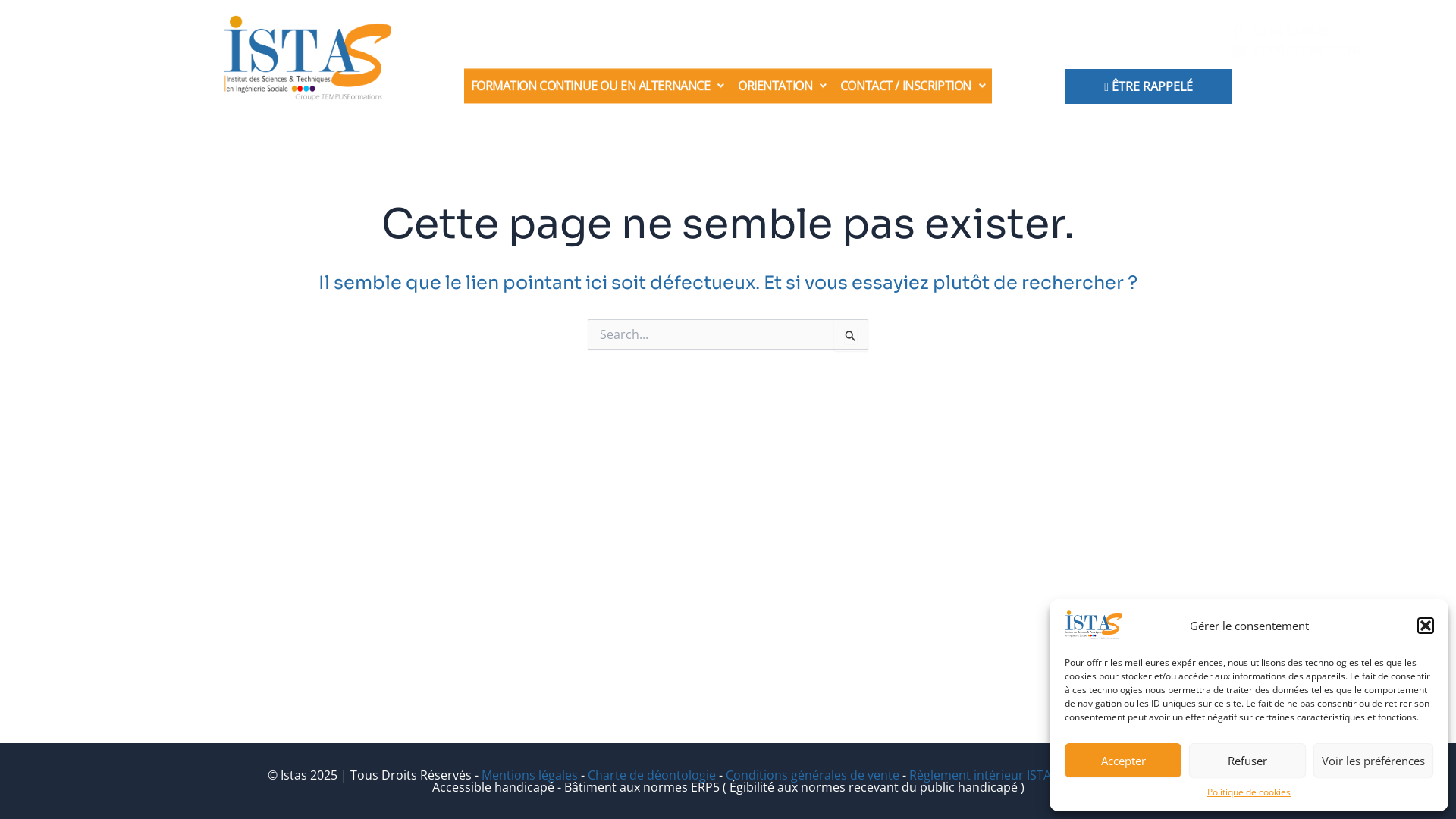Expand the CONTACT / INSCRIPTION dropdown chevron
This screenshot has height=819, width=1456.
tap(982, 86)
